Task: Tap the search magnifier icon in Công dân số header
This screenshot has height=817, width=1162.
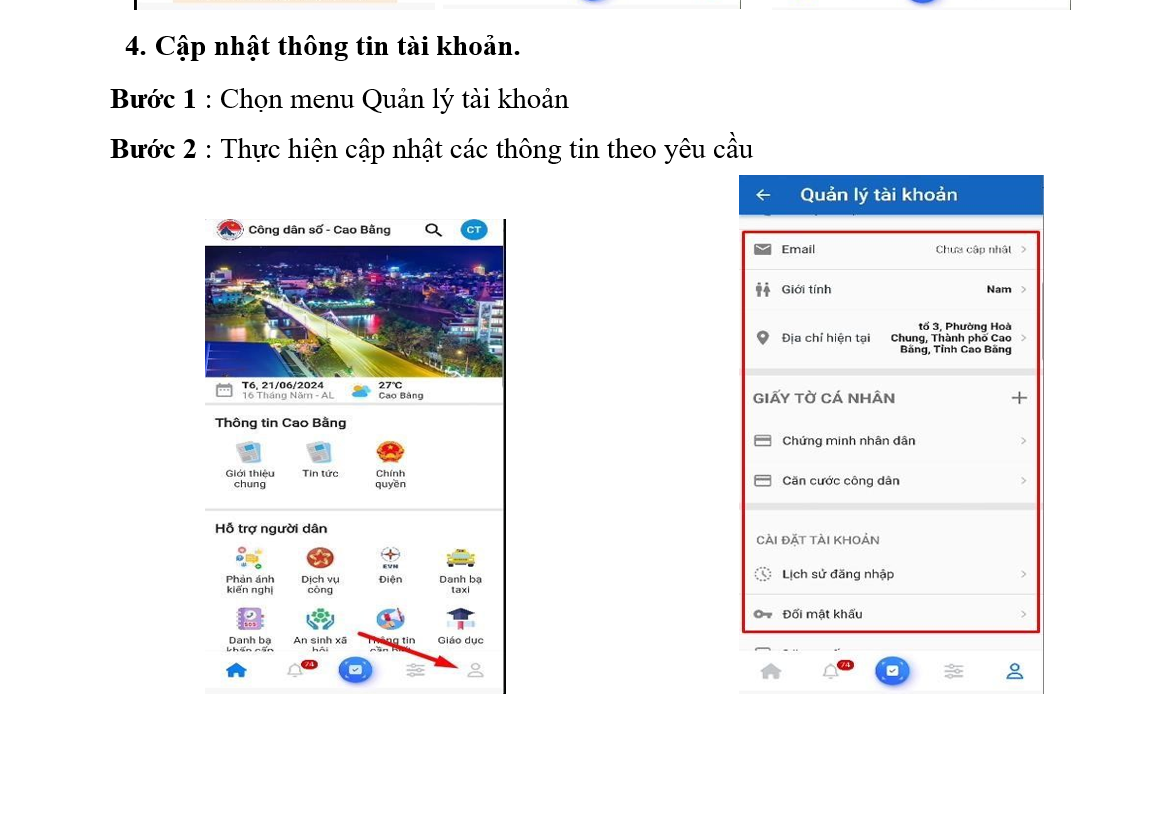Action: click(434, 231)
